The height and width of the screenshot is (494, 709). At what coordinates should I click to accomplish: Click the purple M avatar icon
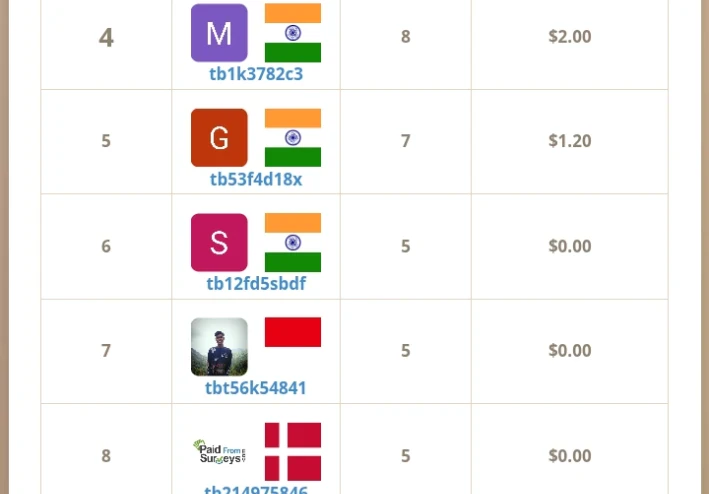click(219, 33)
